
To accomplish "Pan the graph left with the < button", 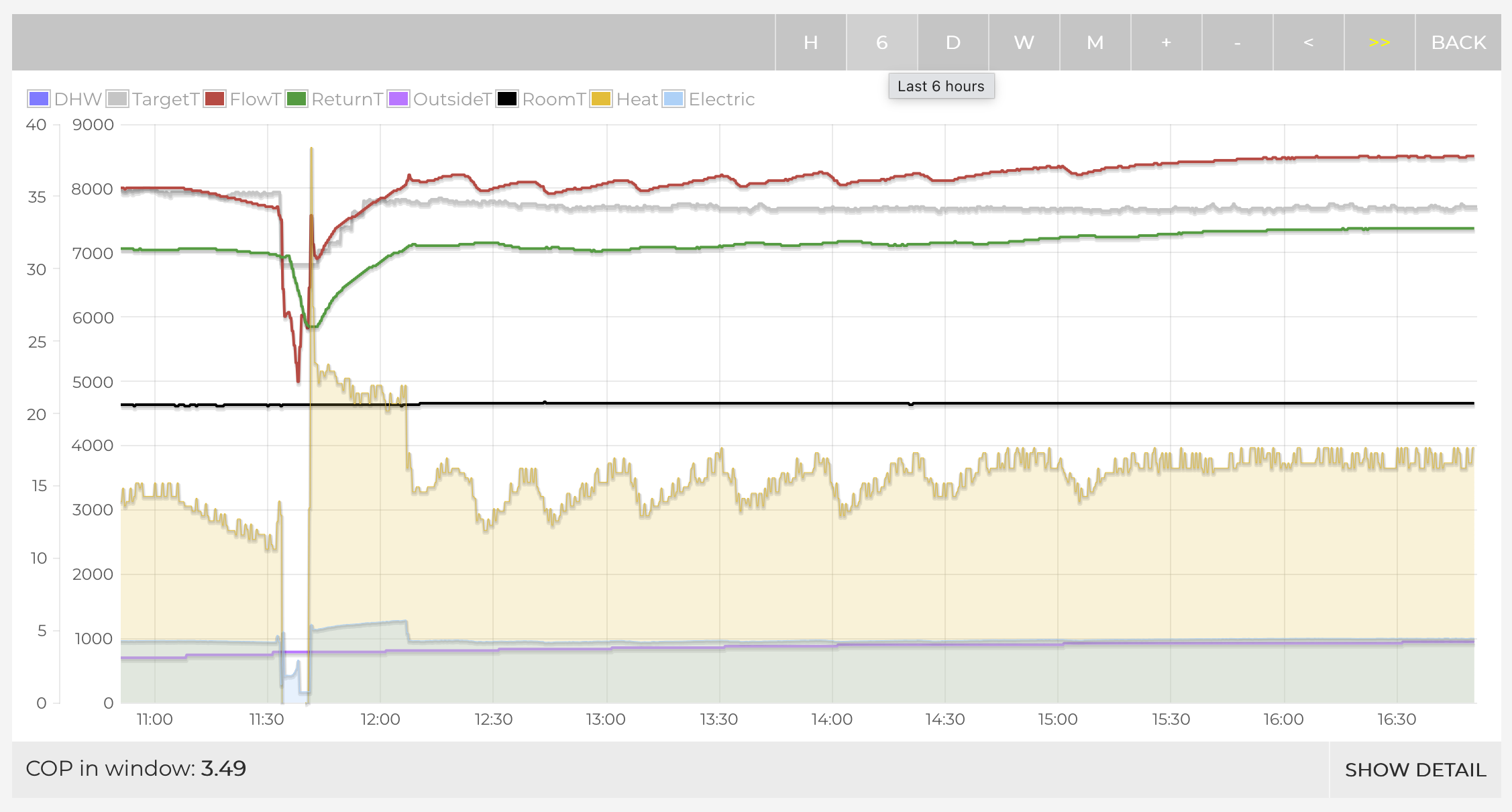I will (x=1308, y=42).
